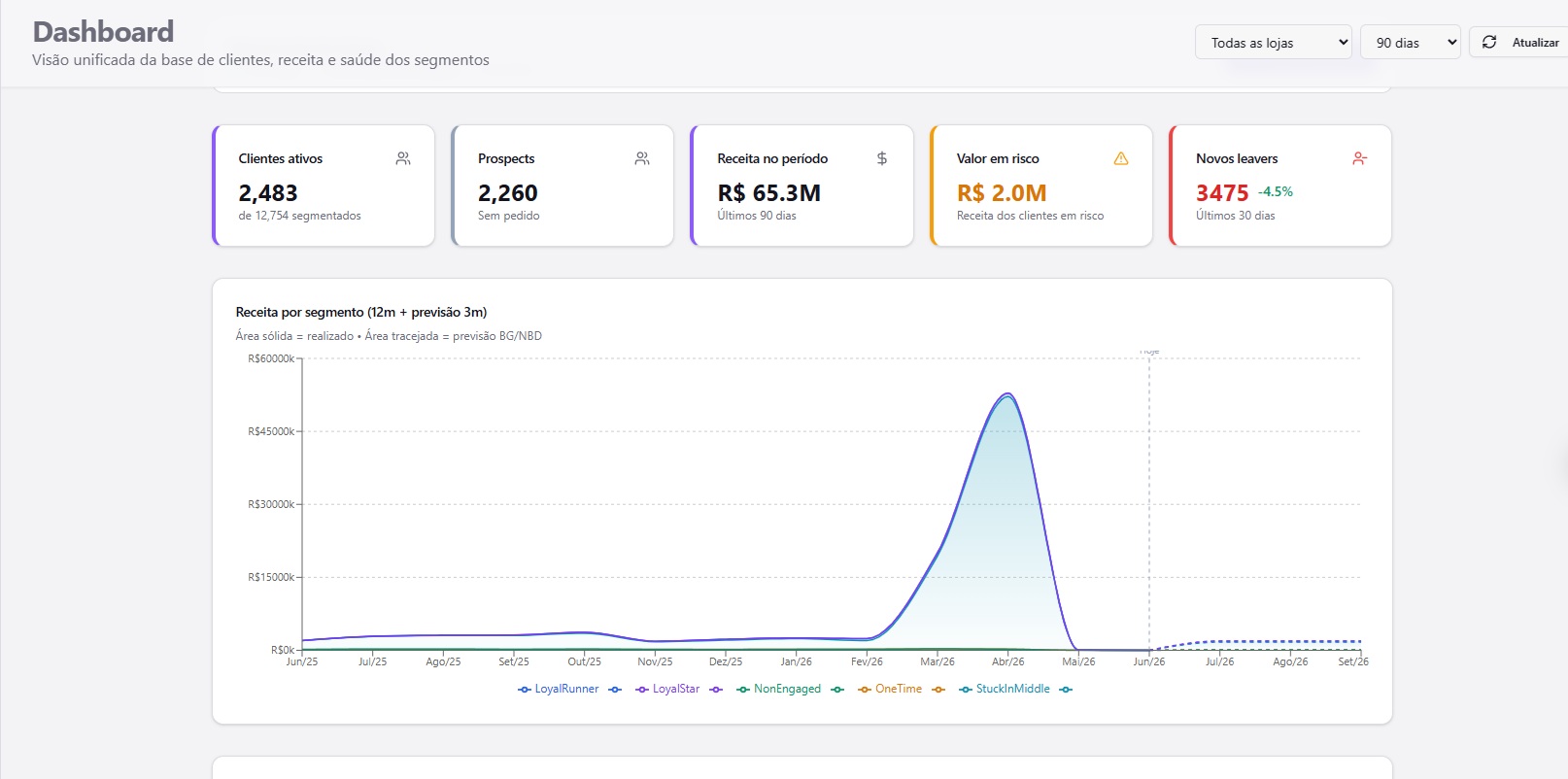Click the dotted forecast line near Ago/26
1568x779 pixels.
click(1290, 641)
